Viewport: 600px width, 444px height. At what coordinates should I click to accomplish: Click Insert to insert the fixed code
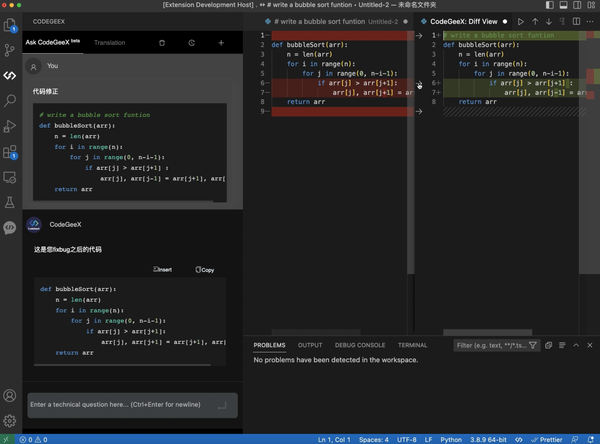click(162, 270)
